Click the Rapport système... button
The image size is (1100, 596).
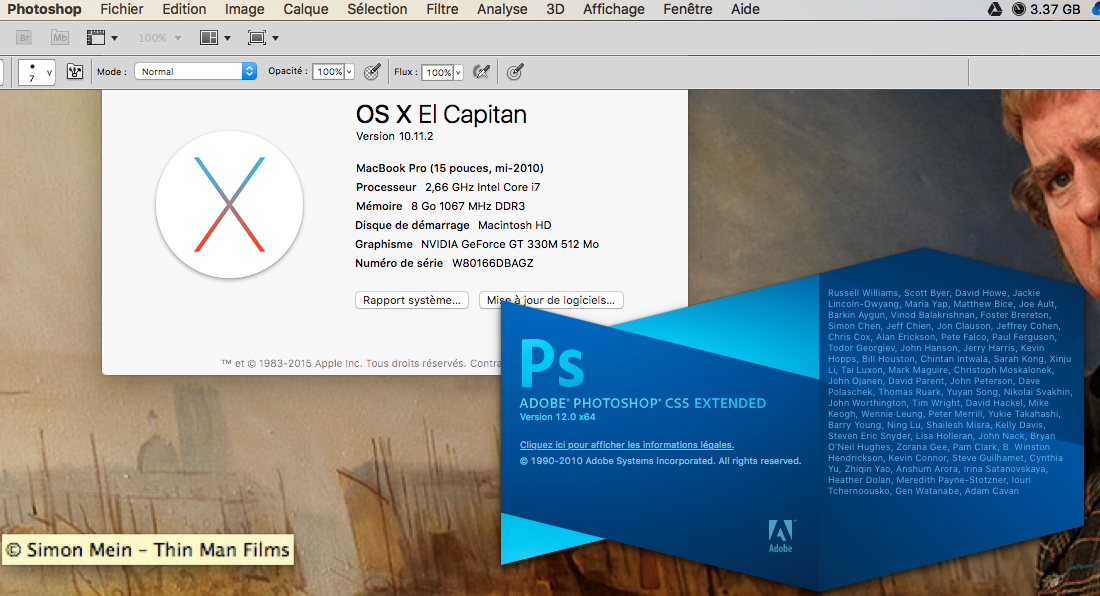click(x=412, y=300)
